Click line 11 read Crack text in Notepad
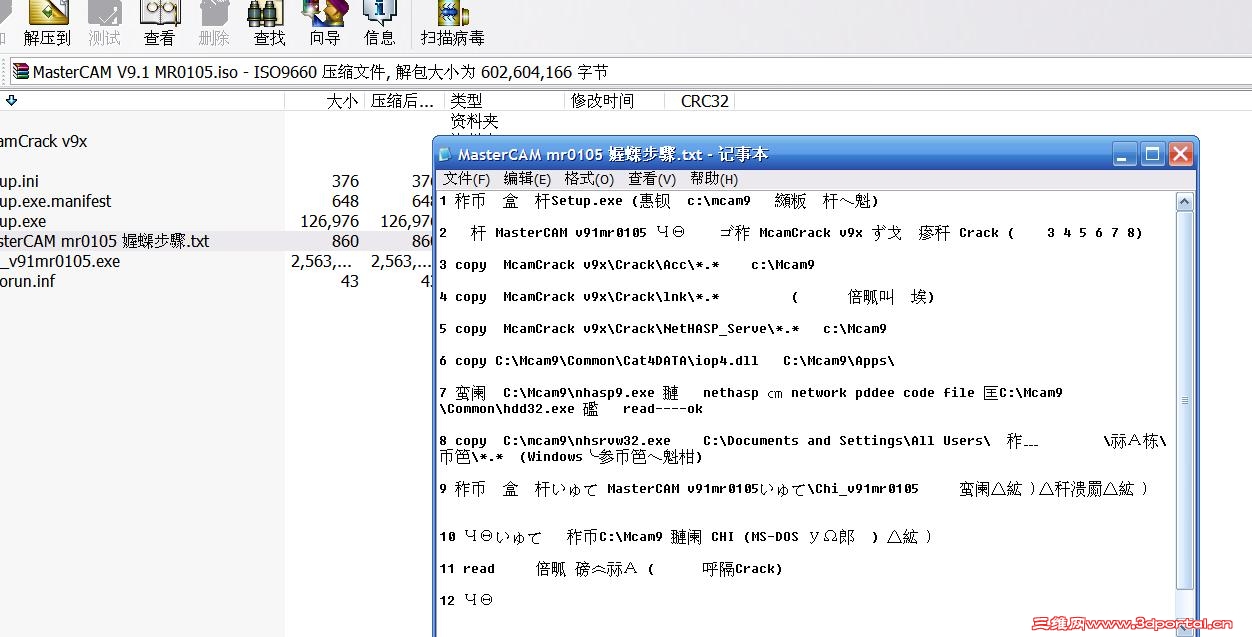The image size is (1252, 637). pos(611,569)
